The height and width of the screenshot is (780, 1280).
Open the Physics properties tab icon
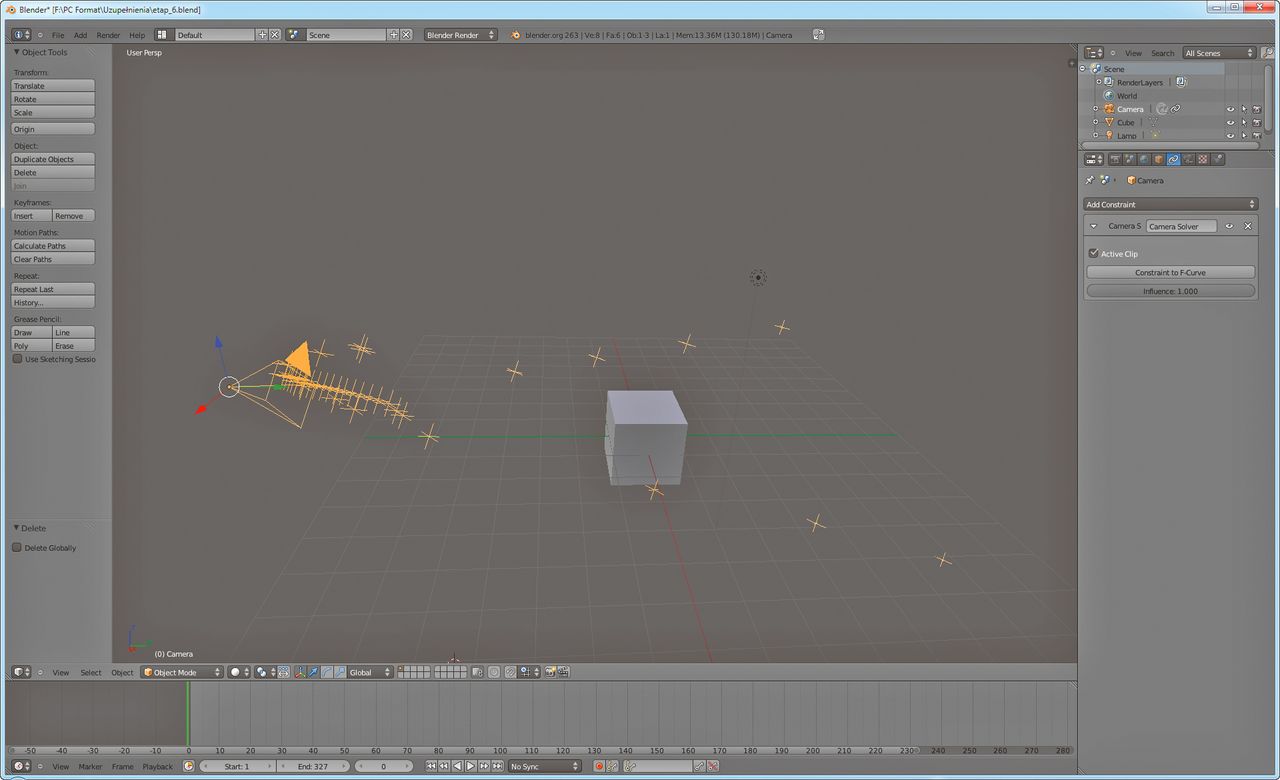(1217, 159)
